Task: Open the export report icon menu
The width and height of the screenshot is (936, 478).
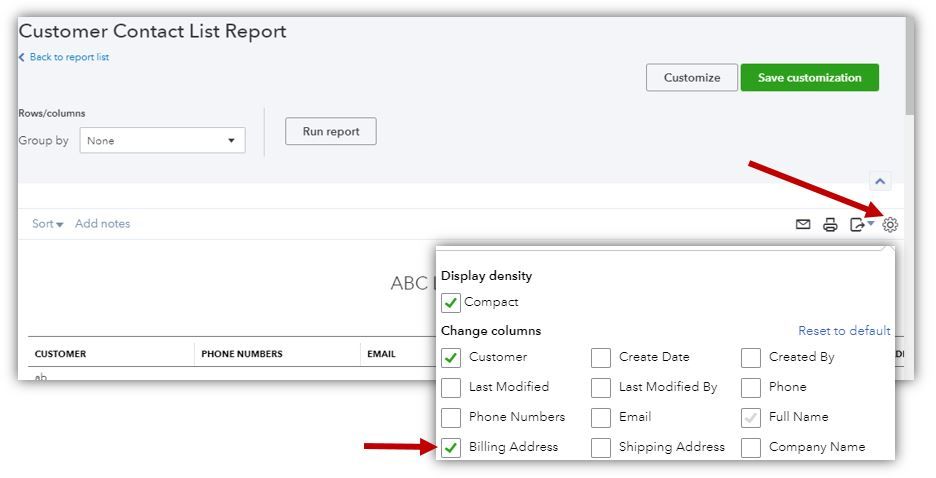Action: click(x=860, y=225)
